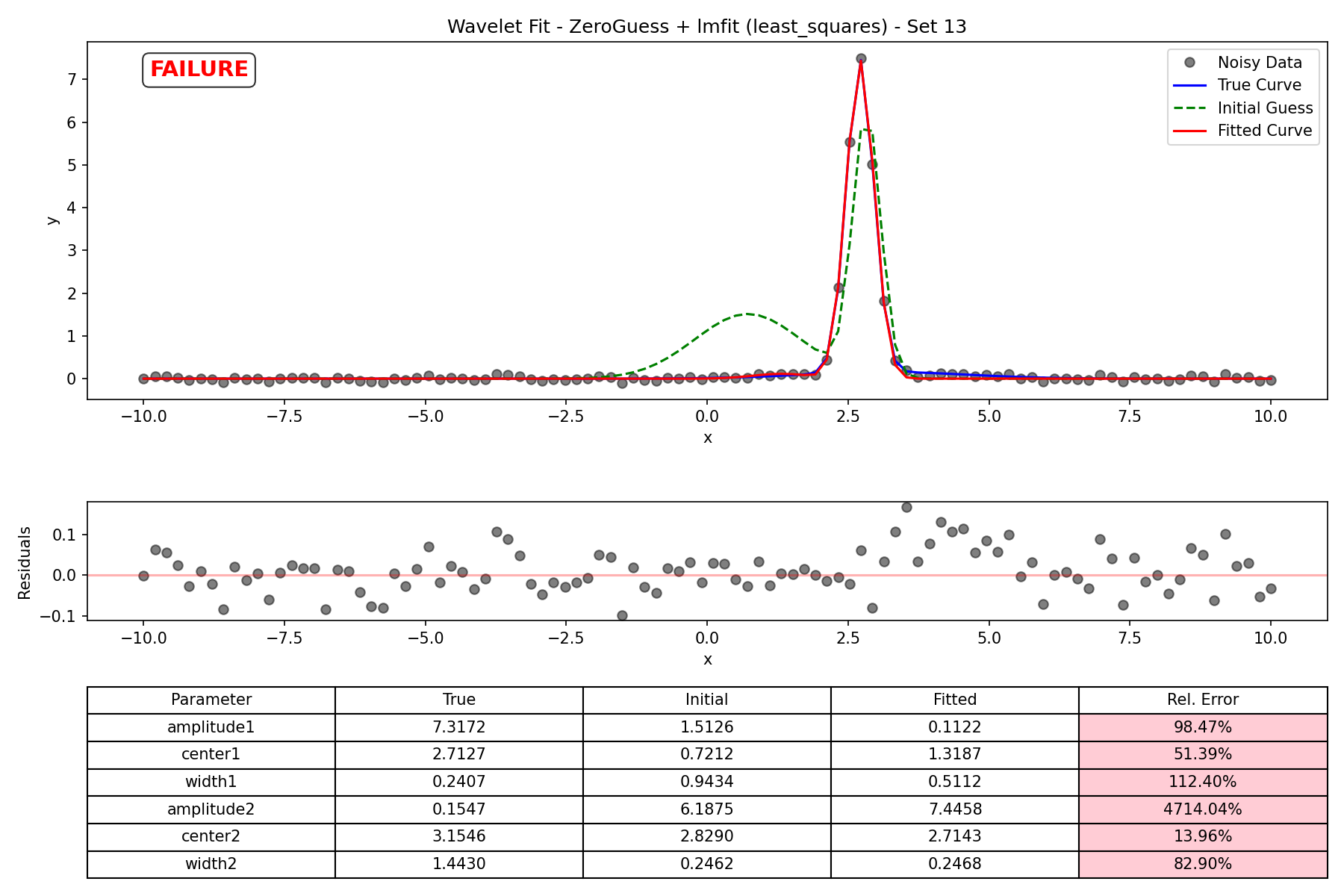Screen dimensions: 1344x896
Task: Click the fitted value 0.5112
Action: (955, 782)
